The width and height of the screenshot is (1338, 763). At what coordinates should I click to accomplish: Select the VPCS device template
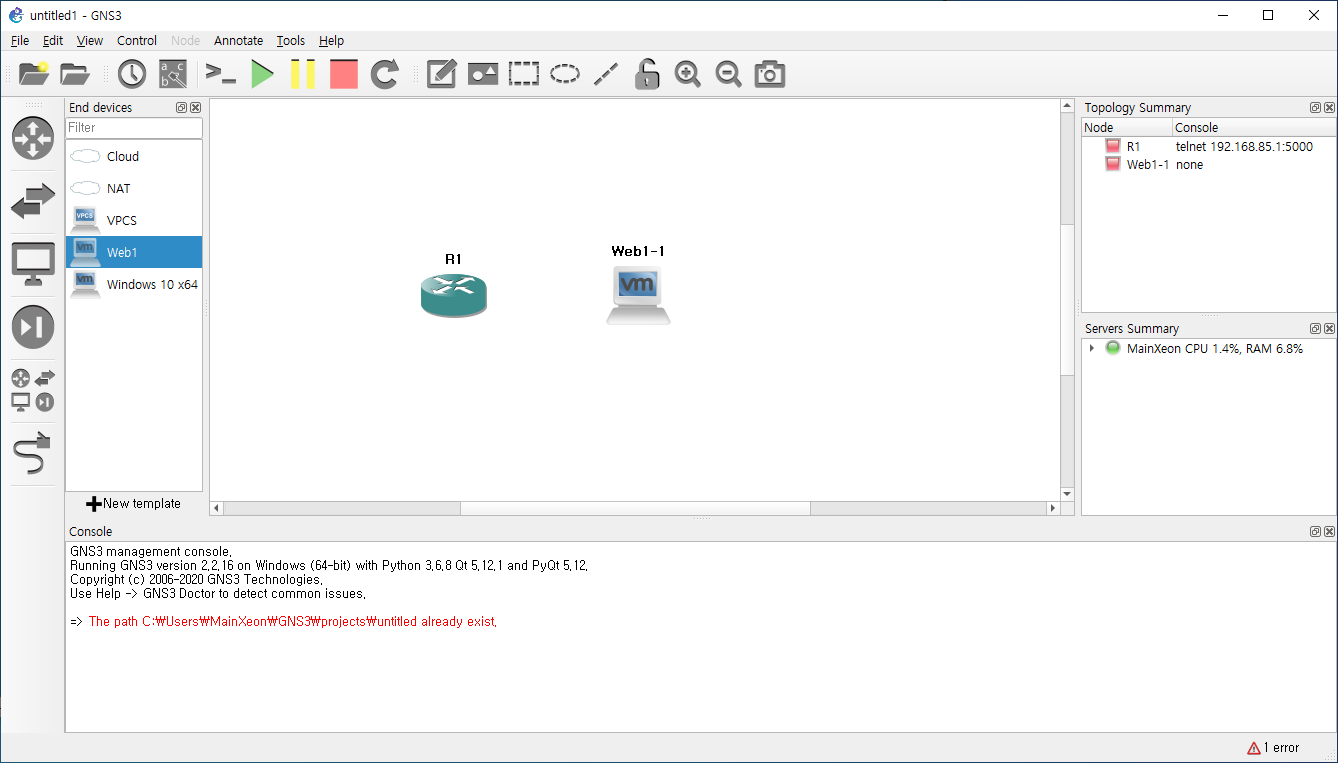[134, 220]
